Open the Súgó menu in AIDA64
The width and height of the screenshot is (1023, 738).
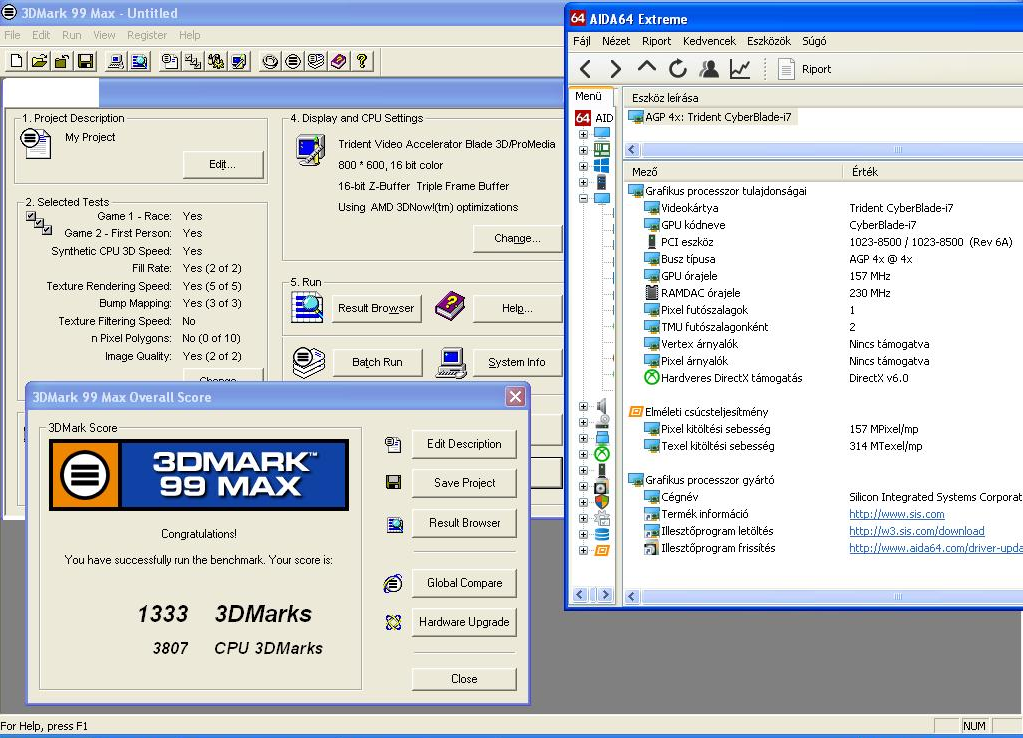pyautogui.click(x=814, y=41)
